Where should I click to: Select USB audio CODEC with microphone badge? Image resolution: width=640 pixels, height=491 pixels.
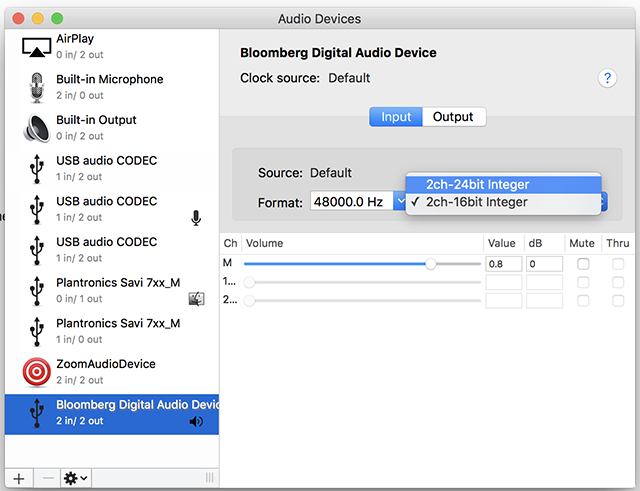tap(112, 209)
